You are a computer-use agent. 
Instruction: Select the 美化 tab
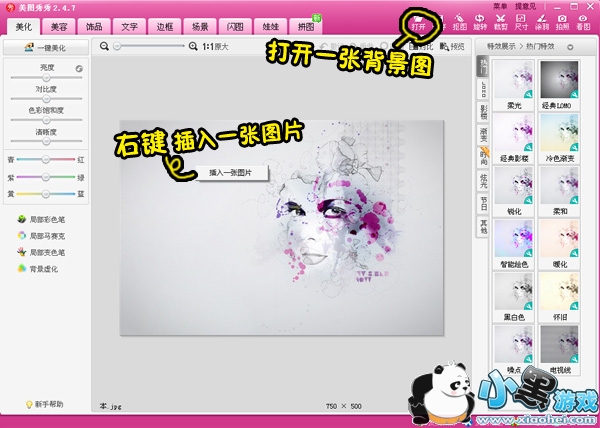tap(23, 26)
